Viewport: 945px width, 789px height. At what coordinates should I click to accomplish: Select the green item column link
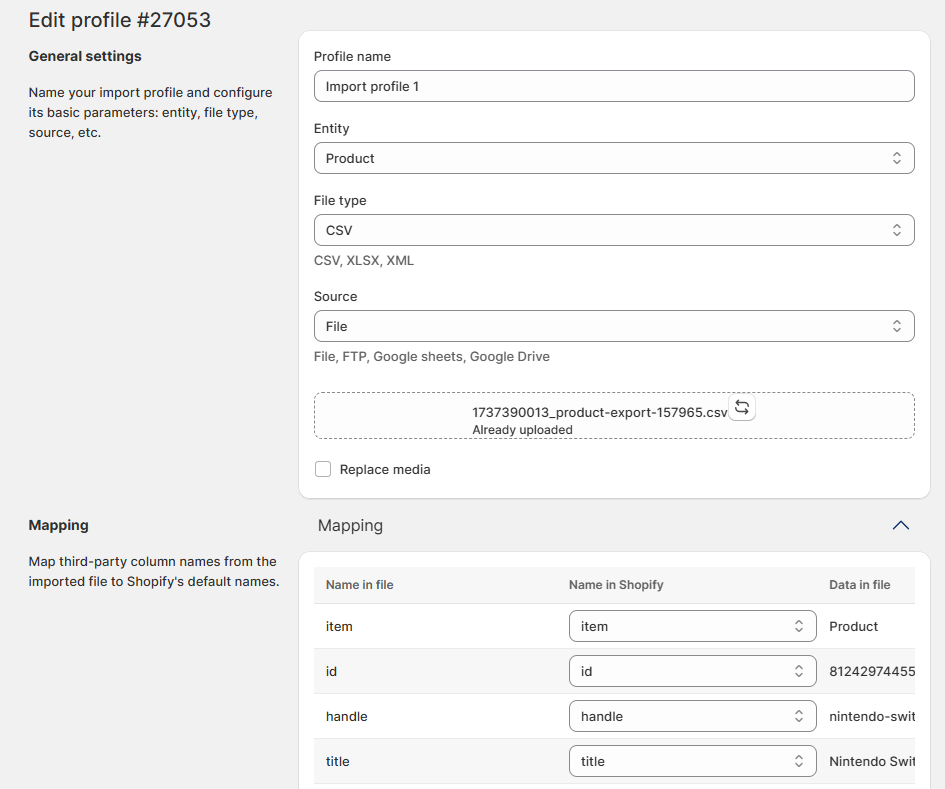pos(339,626)
